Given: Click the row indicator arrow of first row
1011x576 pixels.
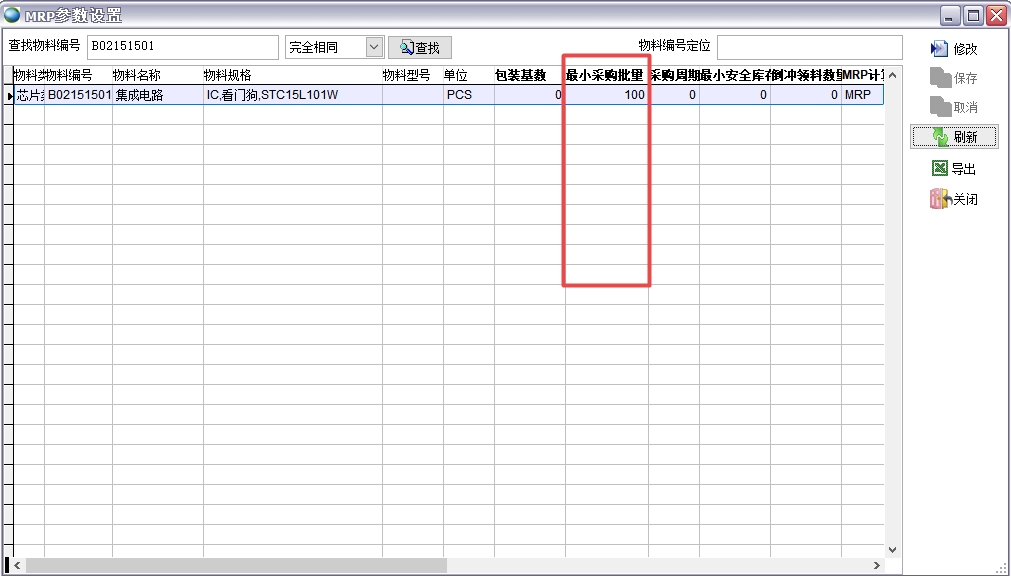Looking at the screenshot, I should coord(9,96).
